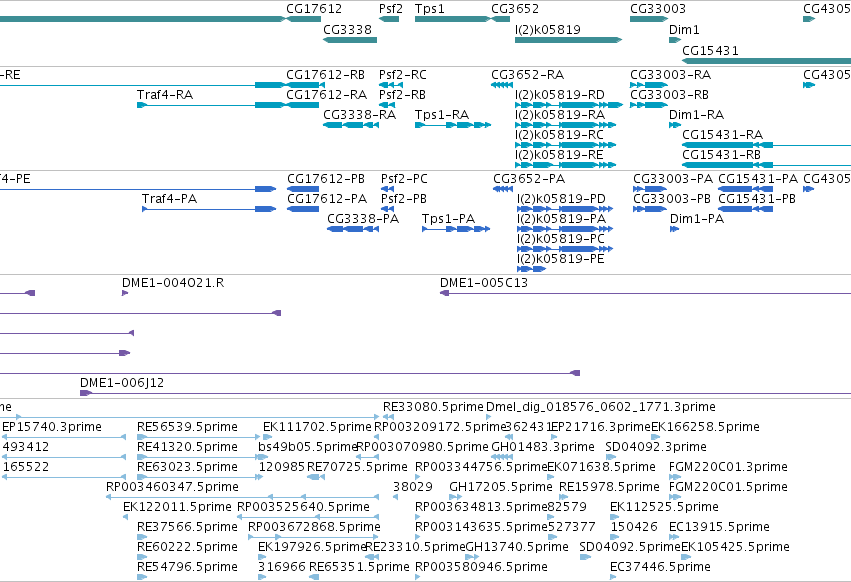
Task: Click the GH17205.5prime EST label
Action: [500, 487]
